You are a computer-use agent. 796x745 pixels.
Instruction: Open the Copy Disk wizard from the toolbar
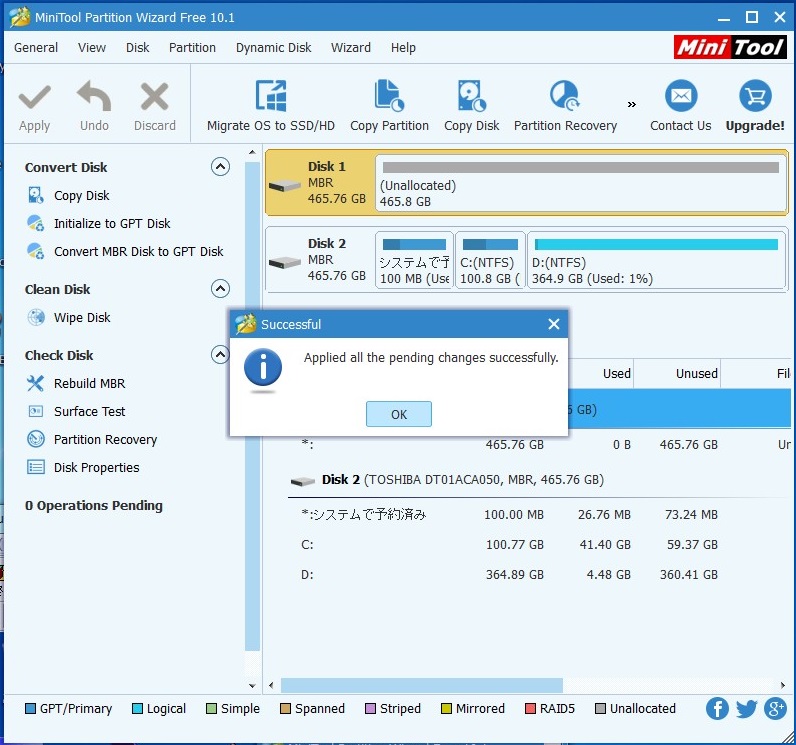[472, 106]
